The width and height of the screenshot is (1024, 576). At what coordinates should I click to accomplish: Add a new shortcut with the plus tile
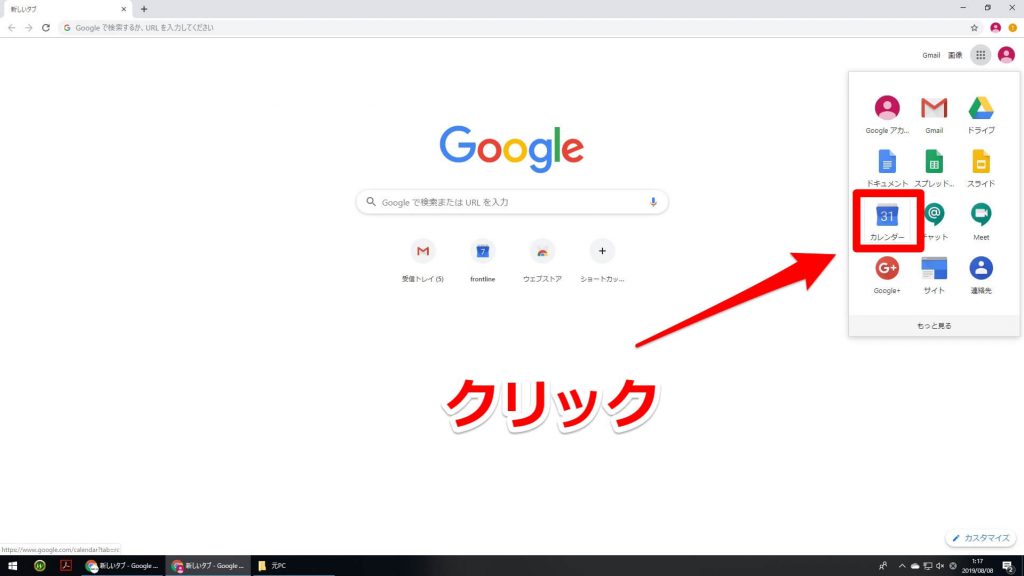pos(602,261)
